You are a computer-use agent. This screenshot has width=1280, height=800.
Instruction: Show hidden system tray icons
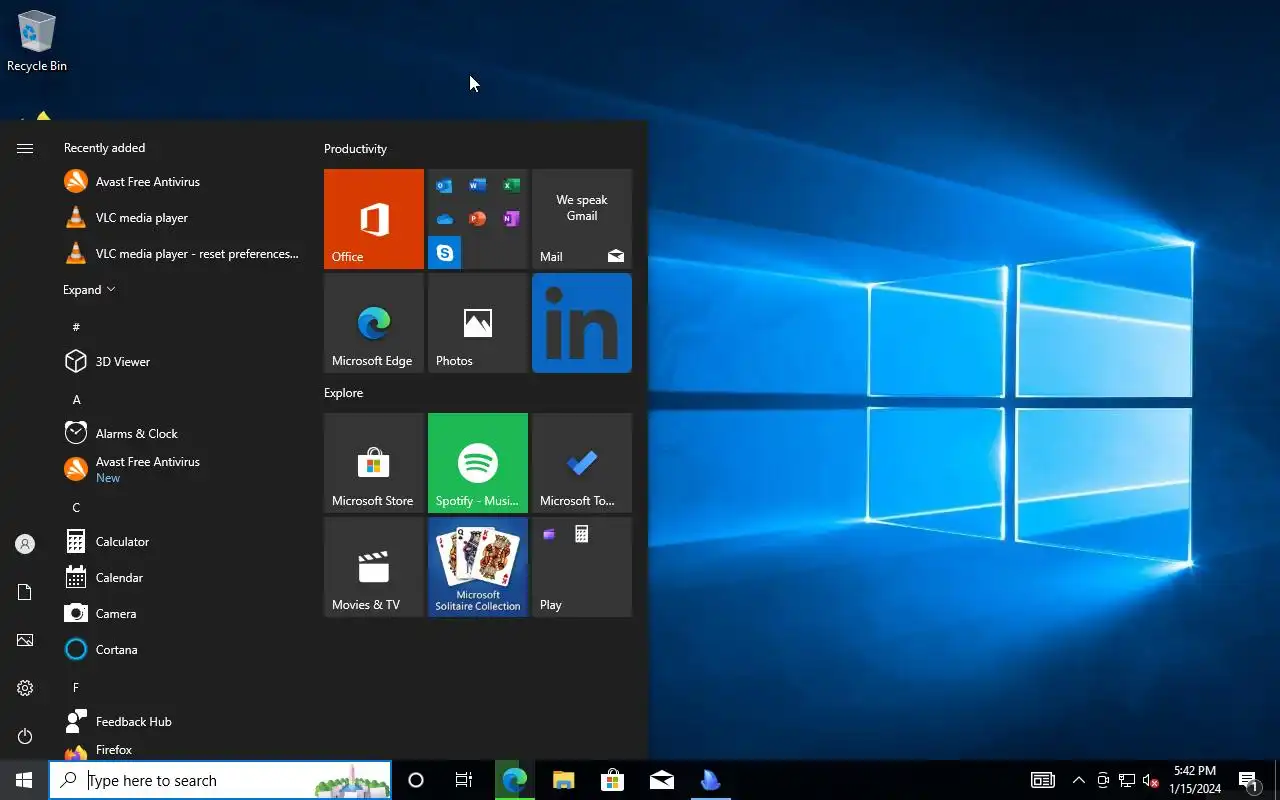pyautogui.click(x=1078, y=780)
